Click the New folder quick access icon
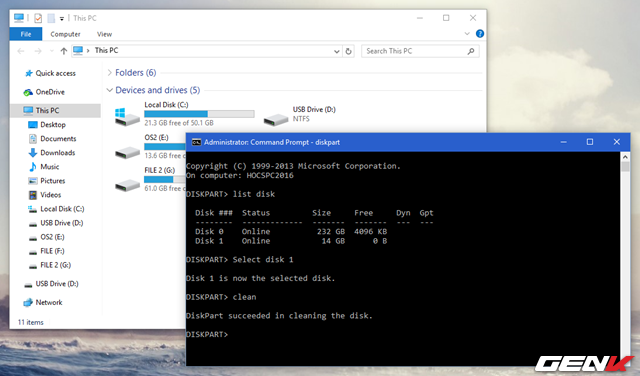 pyautogui.click(x=51, y=18)
